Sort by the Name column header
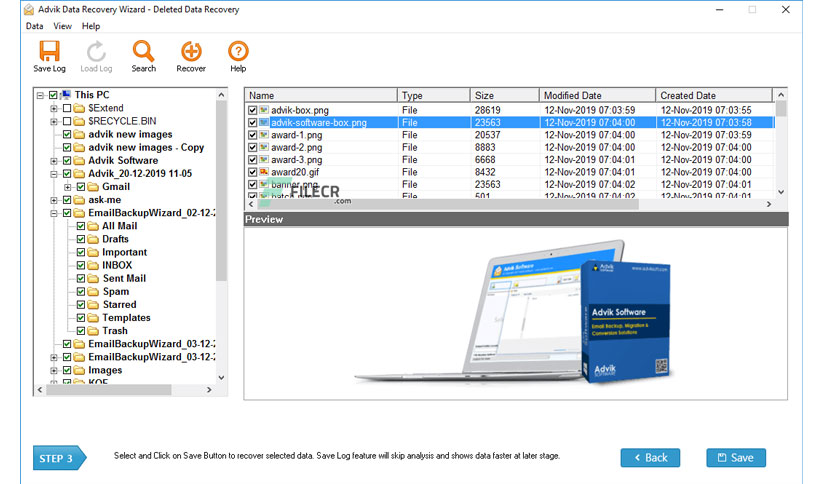The image size is (836, 484). click(x=321, y=95)
